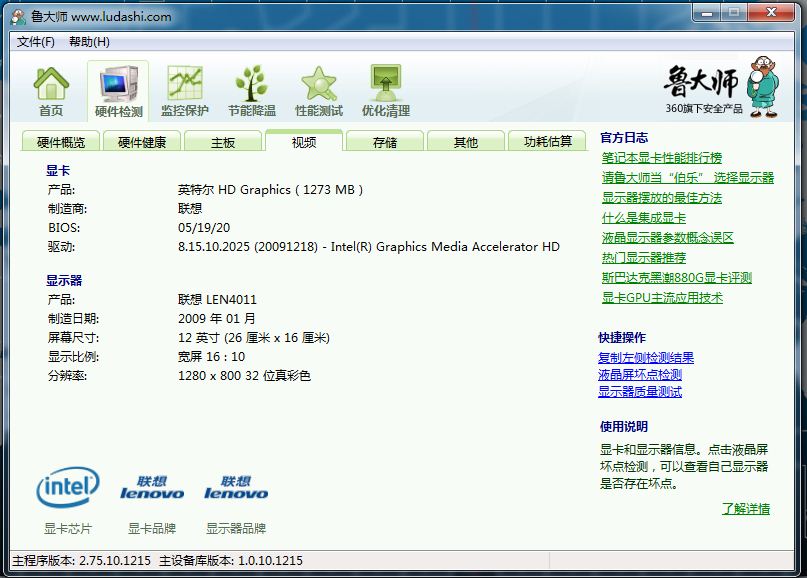Click 复制左侧检测结果 link
The image size is (807, 578).
click(646, 358)
